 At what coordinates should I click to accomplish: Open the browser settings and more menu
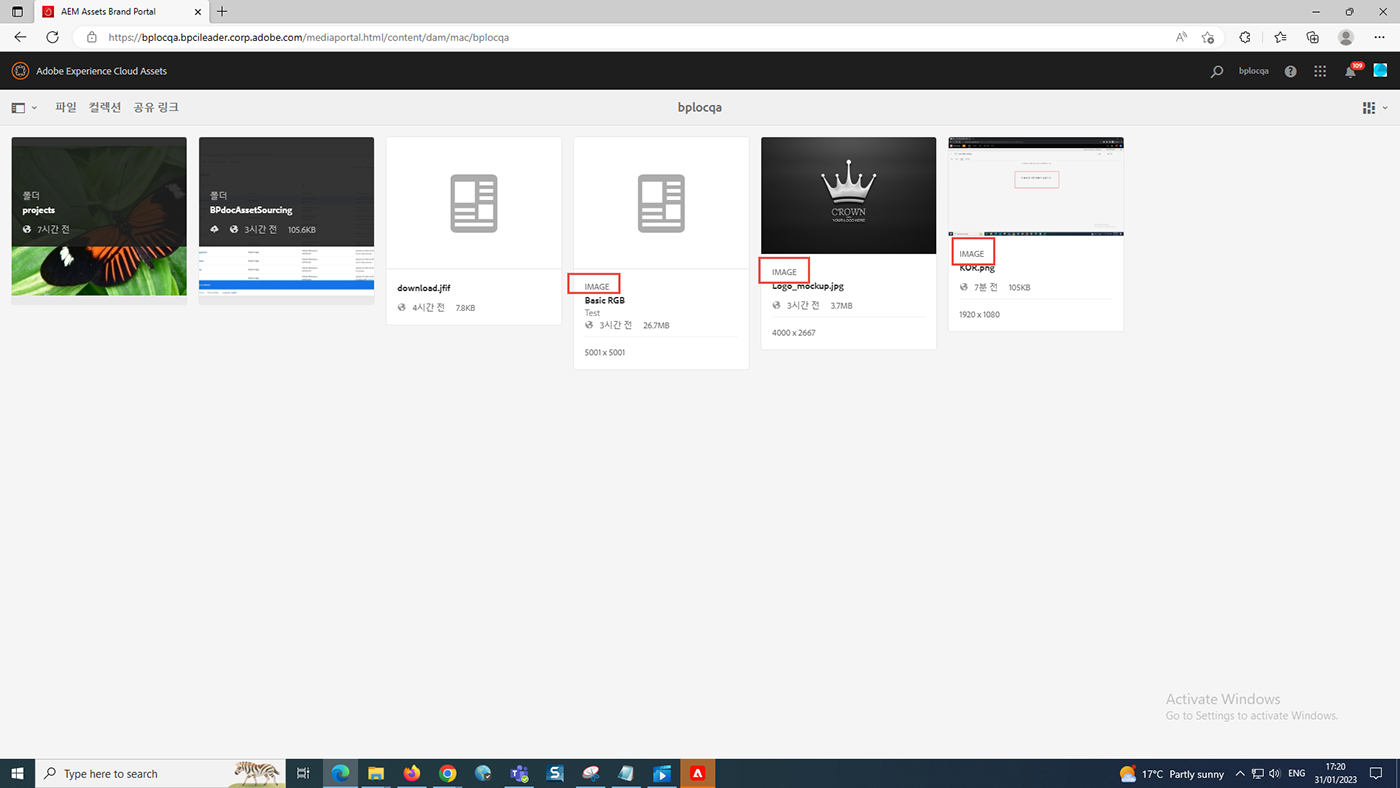click(1379, 37)
